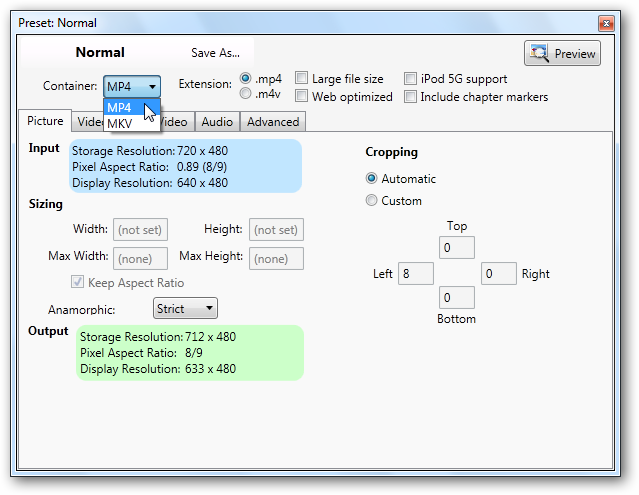This screenshot has width=639, height=495.
Task: Click the Max Width input field
Action: coord(140,259)
